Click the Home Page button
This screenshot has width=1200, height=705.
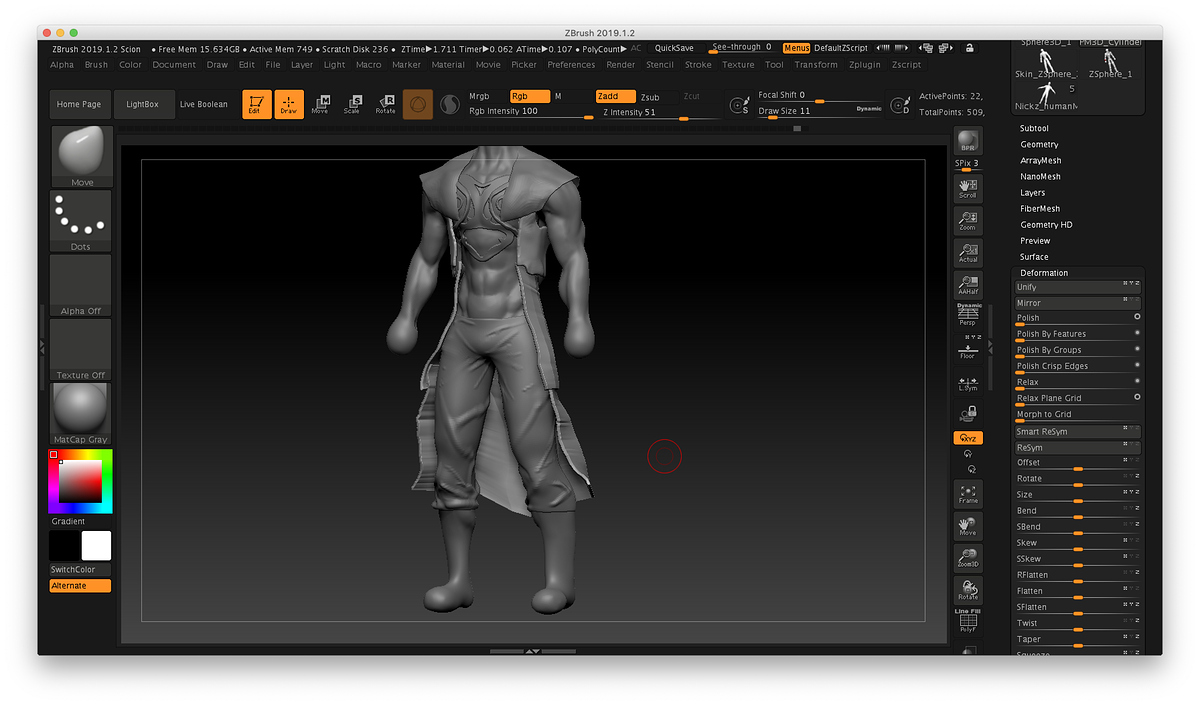[x=79, y=104]
